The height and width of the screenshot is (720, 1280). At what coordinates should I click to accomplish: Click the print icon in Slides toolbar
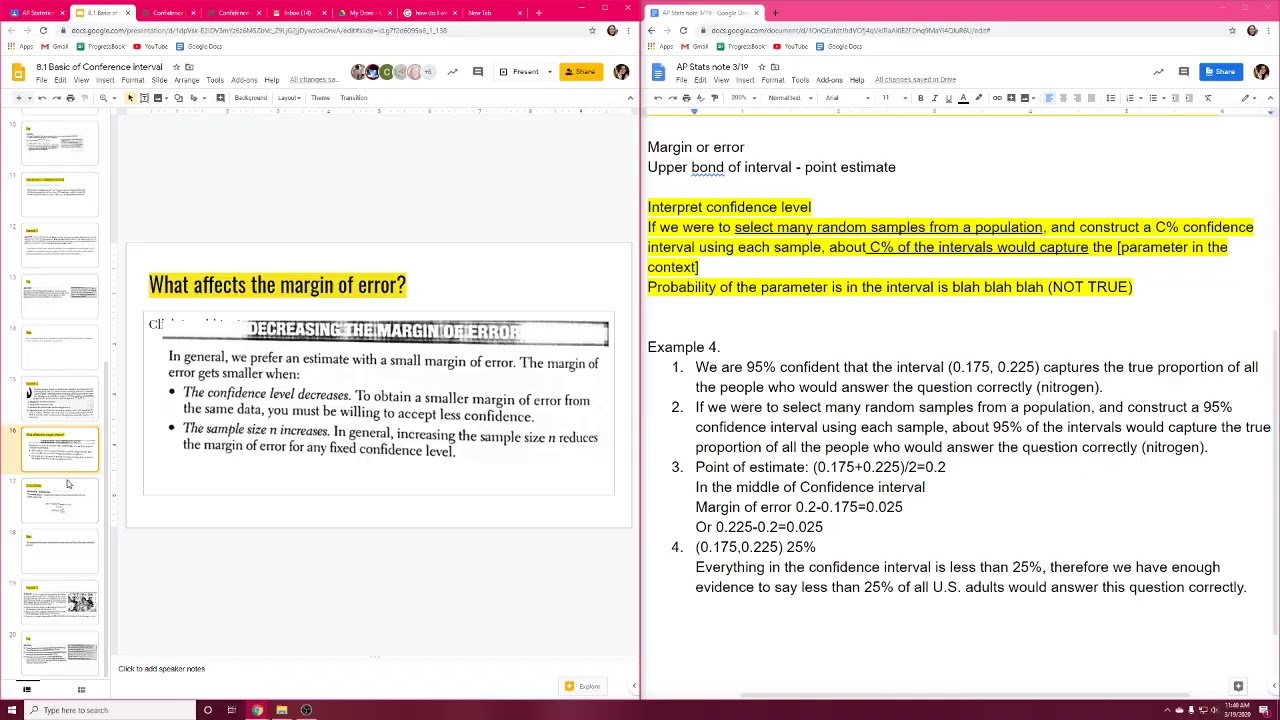pos(70,98)
